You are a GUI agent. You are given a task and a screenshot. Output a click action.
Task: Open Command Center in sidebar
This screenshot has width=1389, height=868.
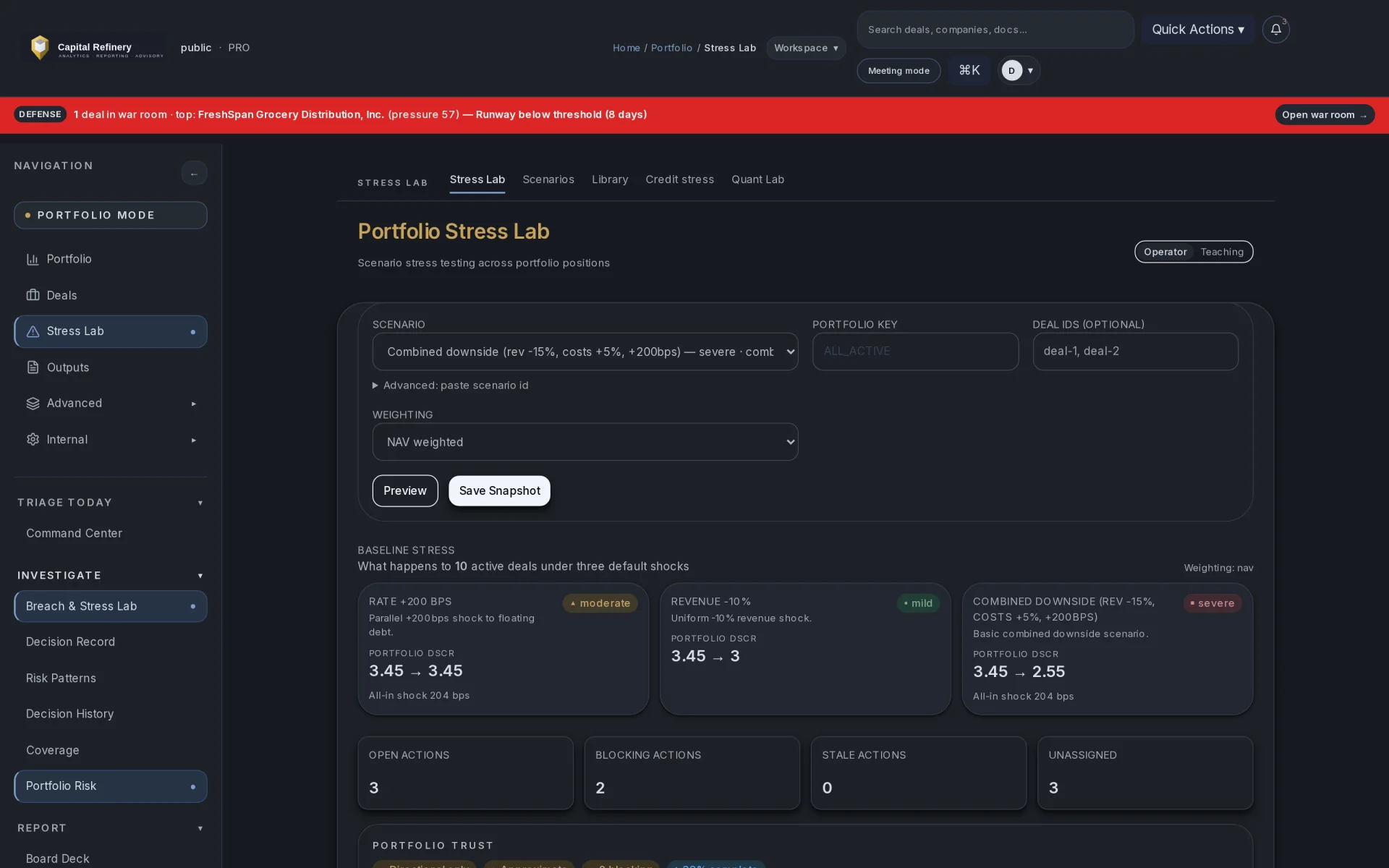(x=111, y=534)
